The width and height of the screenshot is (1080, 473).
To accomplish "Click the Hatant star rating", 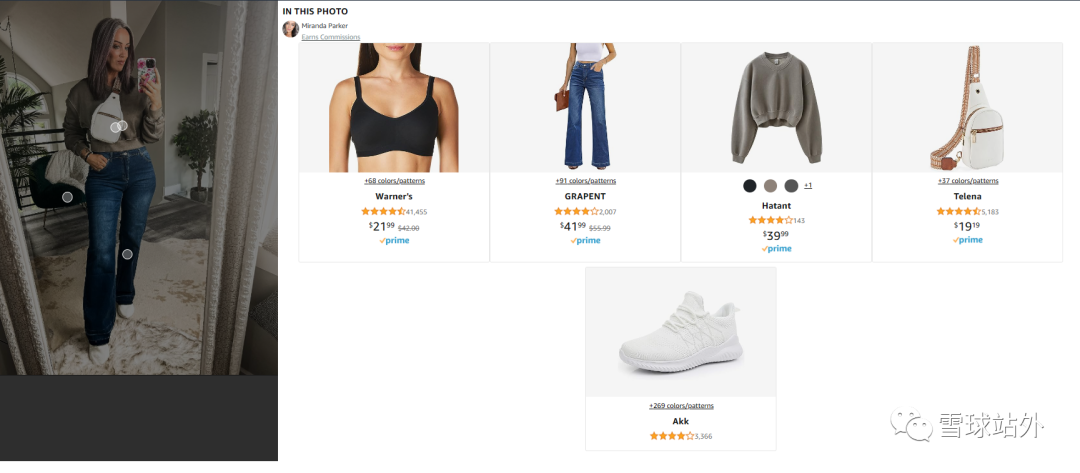I will tap(770, 220).
